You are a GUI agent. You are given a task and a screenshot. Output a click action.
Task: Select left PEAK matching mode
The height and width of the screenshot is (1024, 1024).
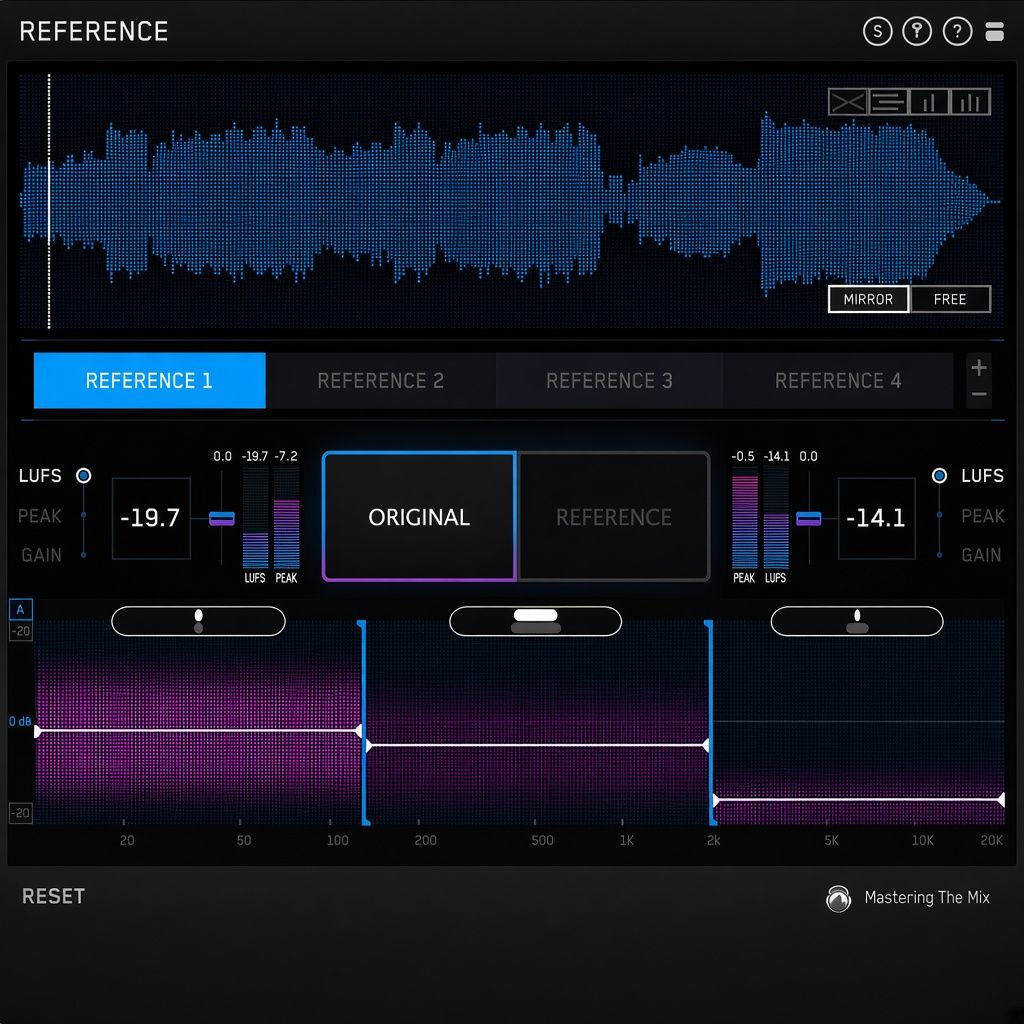(x=40, y=516)
